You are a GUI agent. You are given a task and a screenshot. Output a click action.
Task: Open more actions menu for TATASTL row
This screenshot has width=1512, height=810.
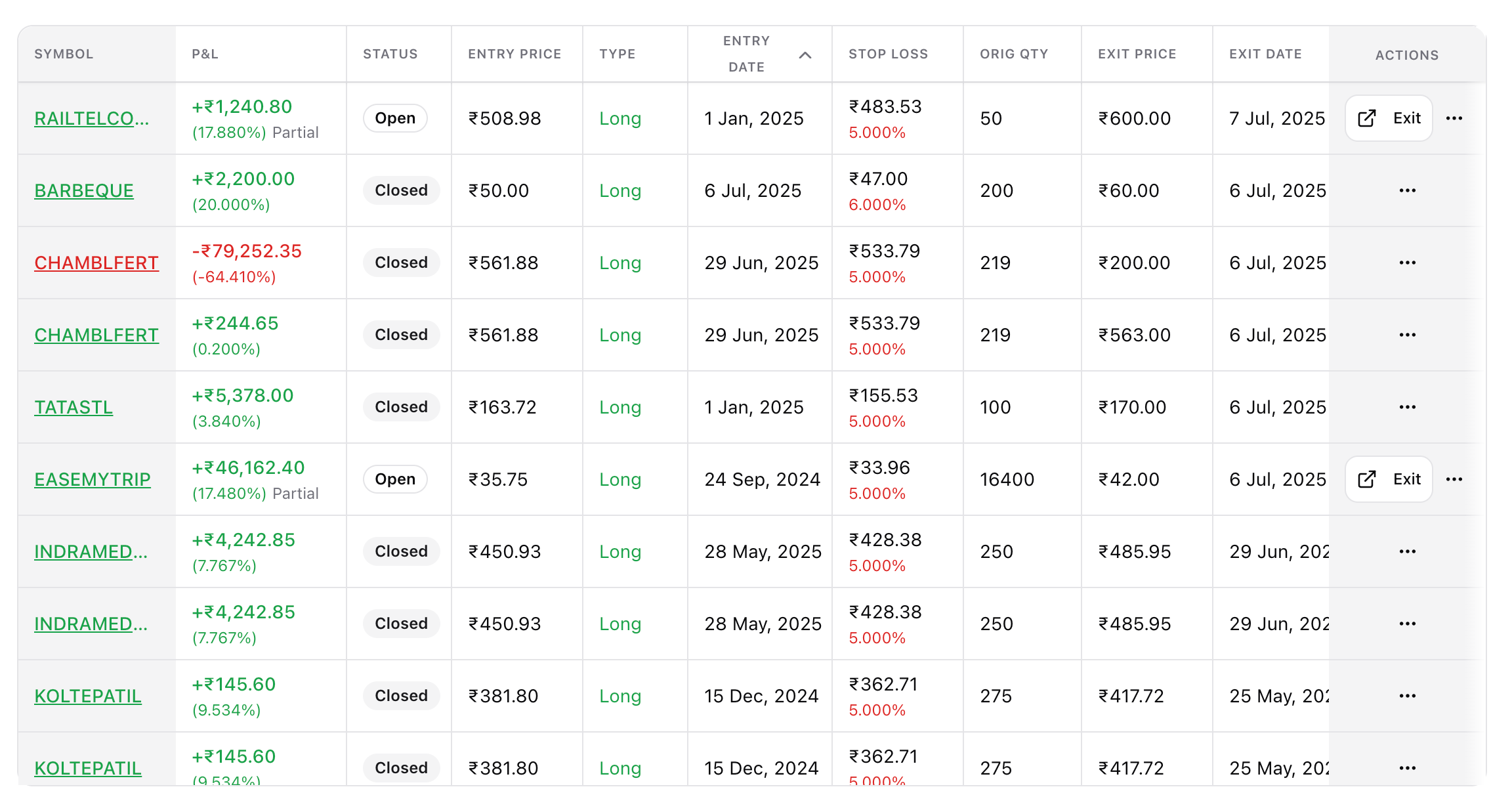[1407, 408]
